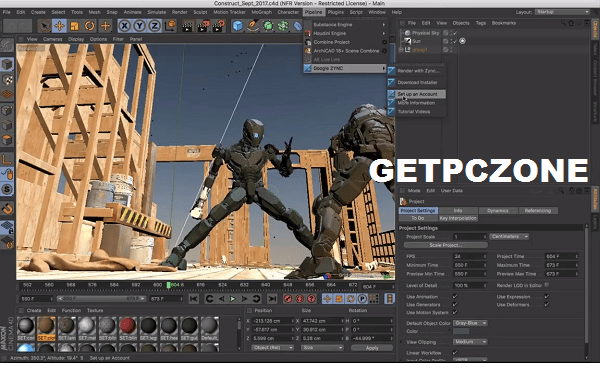The height and width of the screenshot is (374, 600).
Task: Open Cameras menu in viewport
Action: pyautogui.click(x=52, y=39)
